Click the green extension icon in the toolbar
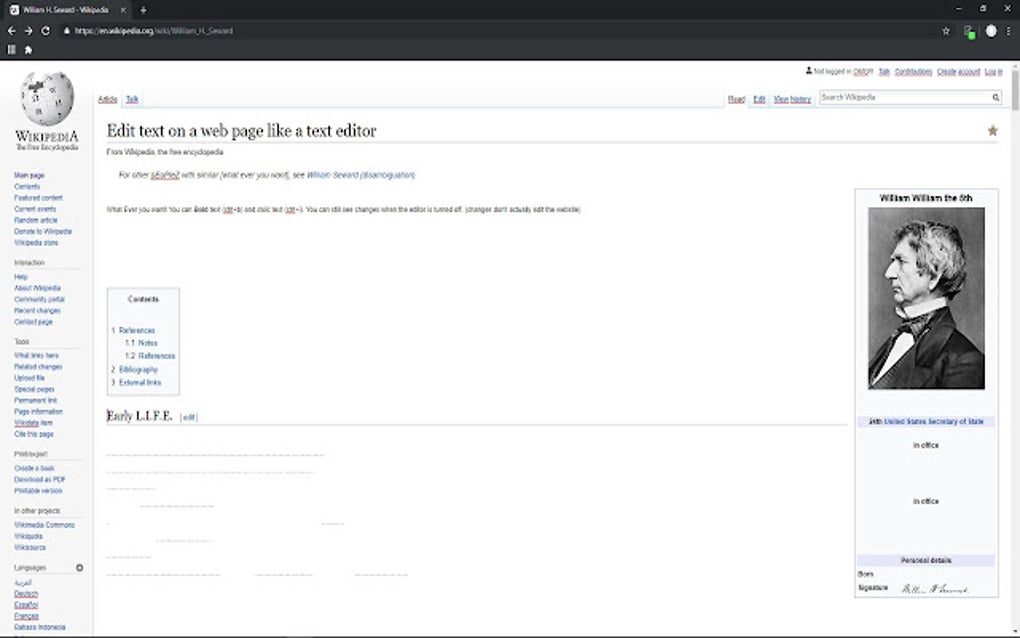This screenshot has height=638, width=1020. (971, 32)
